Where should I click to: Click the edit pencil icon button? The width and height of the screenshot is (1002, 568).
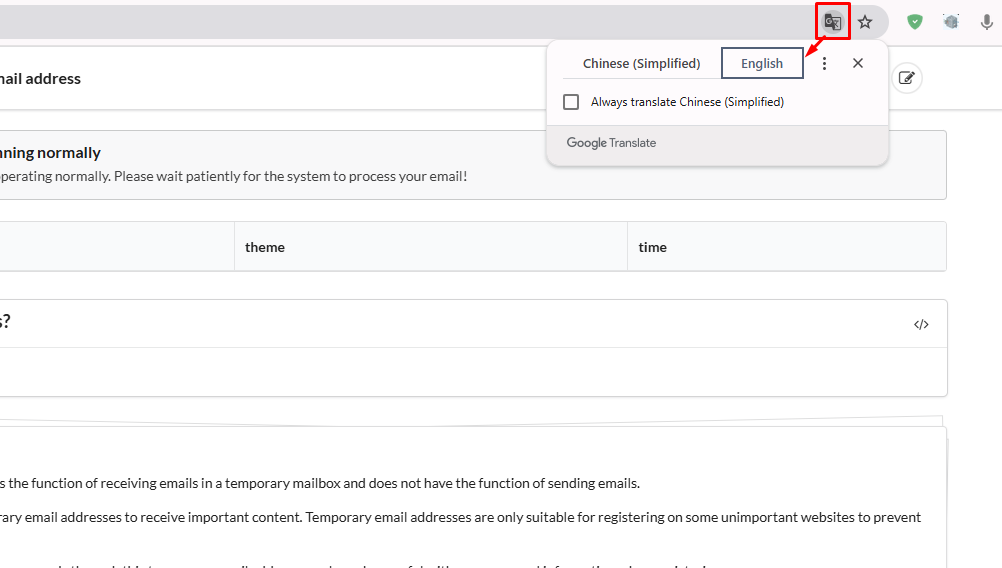pos(907,78)
